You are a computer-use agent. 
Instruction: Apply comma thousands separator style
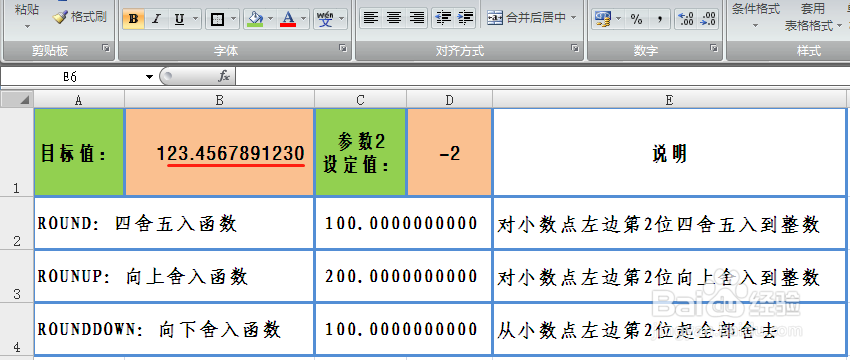pyautogui.click(x=659, y=20)
